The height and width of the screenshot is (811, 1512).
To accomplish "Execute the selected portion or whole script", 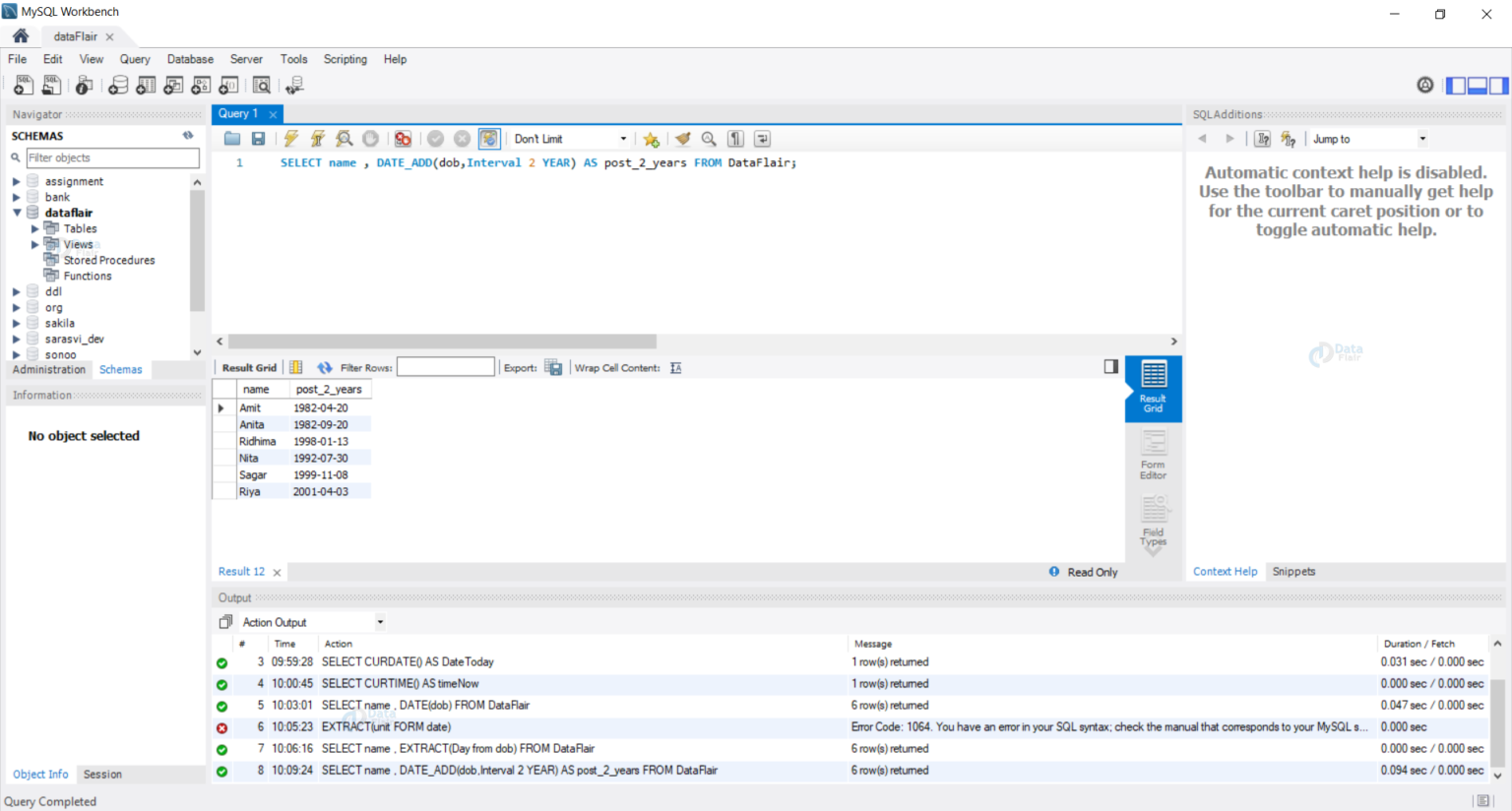I will click(291, 139).
